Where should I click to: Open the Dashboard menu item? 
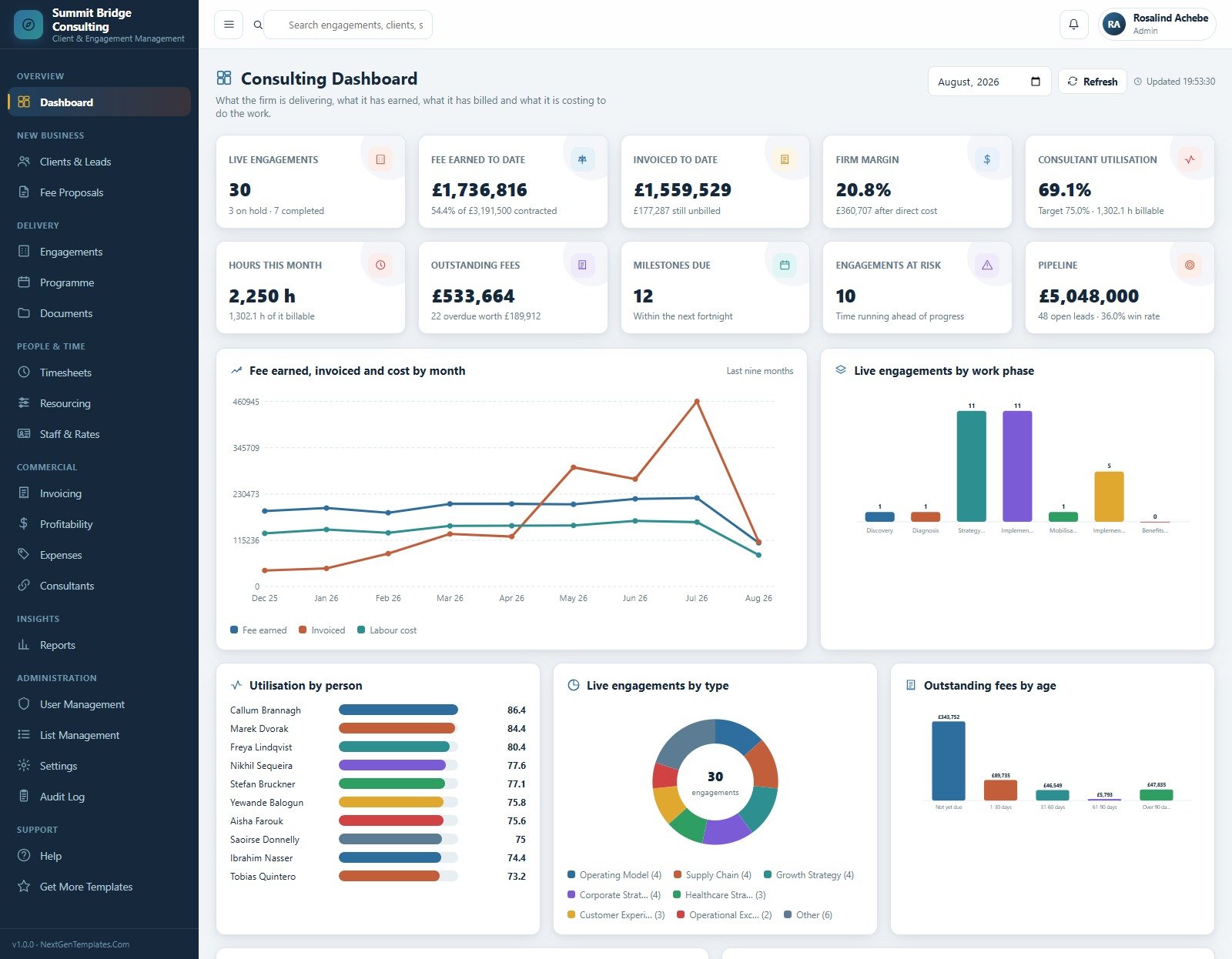tap(99, 102)
